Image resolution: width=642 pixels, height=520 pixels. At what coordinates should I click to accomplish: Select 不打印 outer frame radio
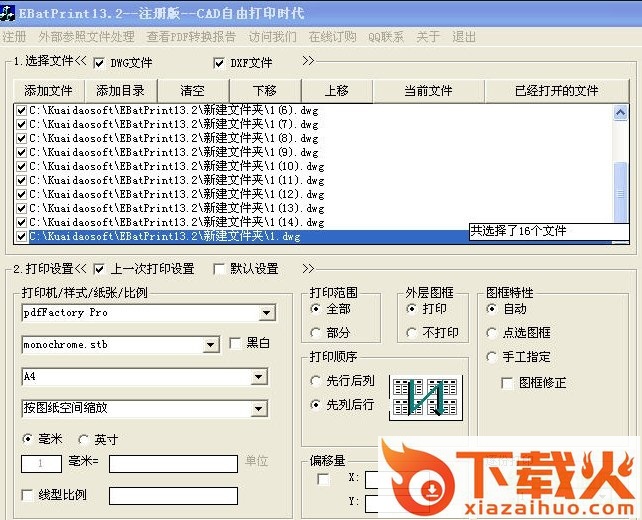coord(411,332)
